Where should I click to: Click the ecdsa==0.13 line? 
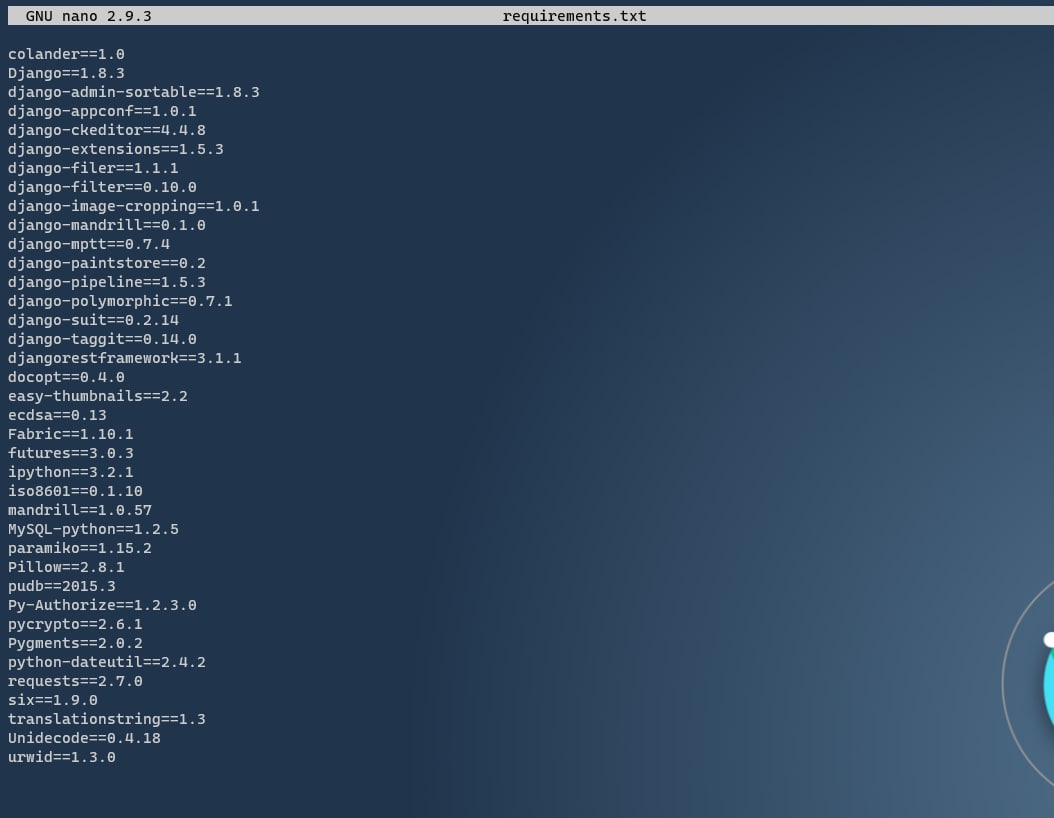coord(57,415)
